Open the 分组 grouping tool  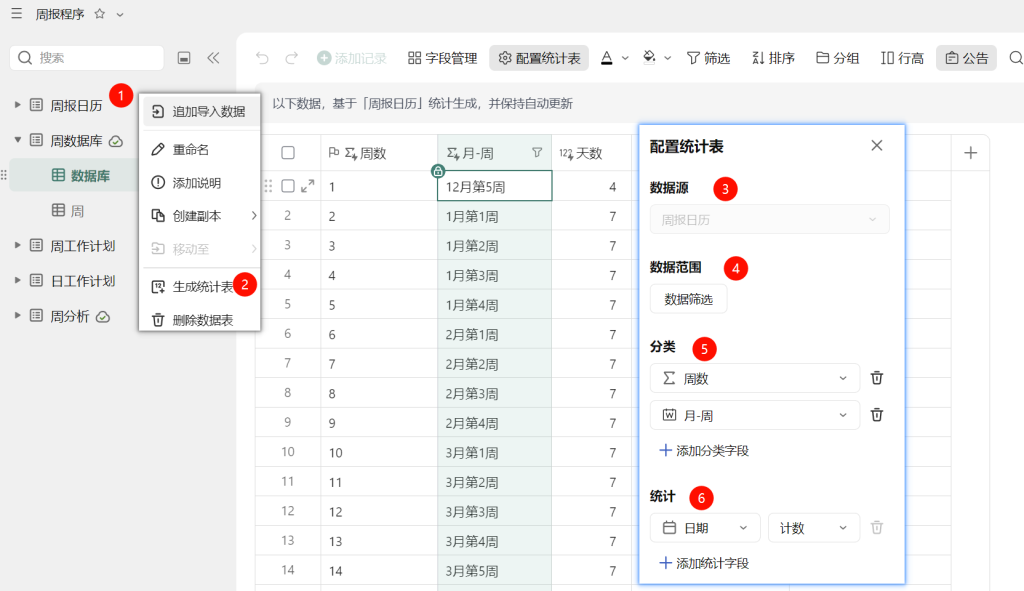[838, 58]
